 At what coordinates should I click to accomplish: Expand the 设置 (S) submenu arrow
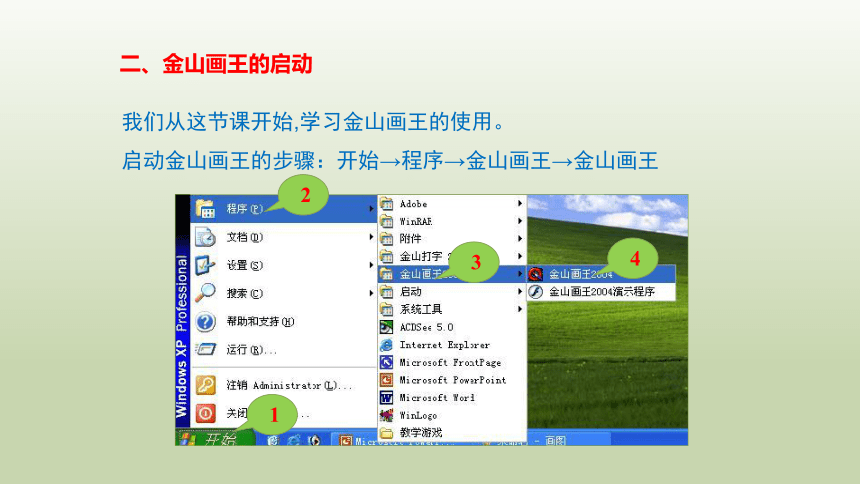pos(371,265)
